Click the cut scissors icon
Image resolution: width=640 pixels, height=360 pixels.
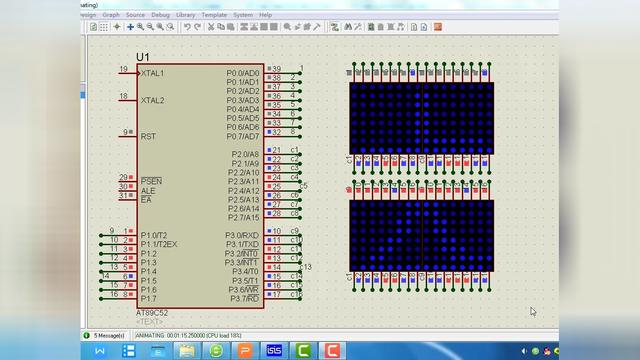[x=211, y=27]
